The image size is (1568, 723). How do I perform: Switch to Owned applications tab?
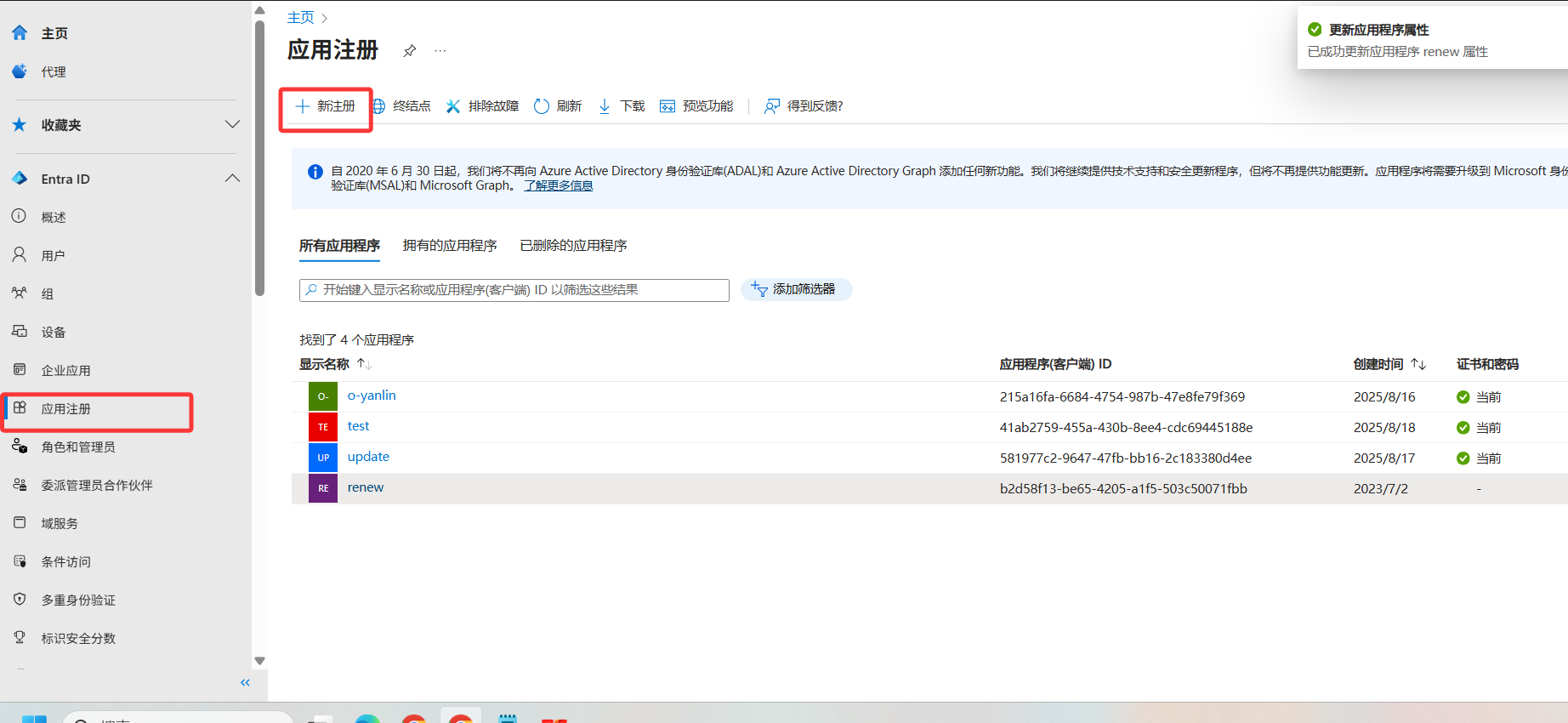449,246
